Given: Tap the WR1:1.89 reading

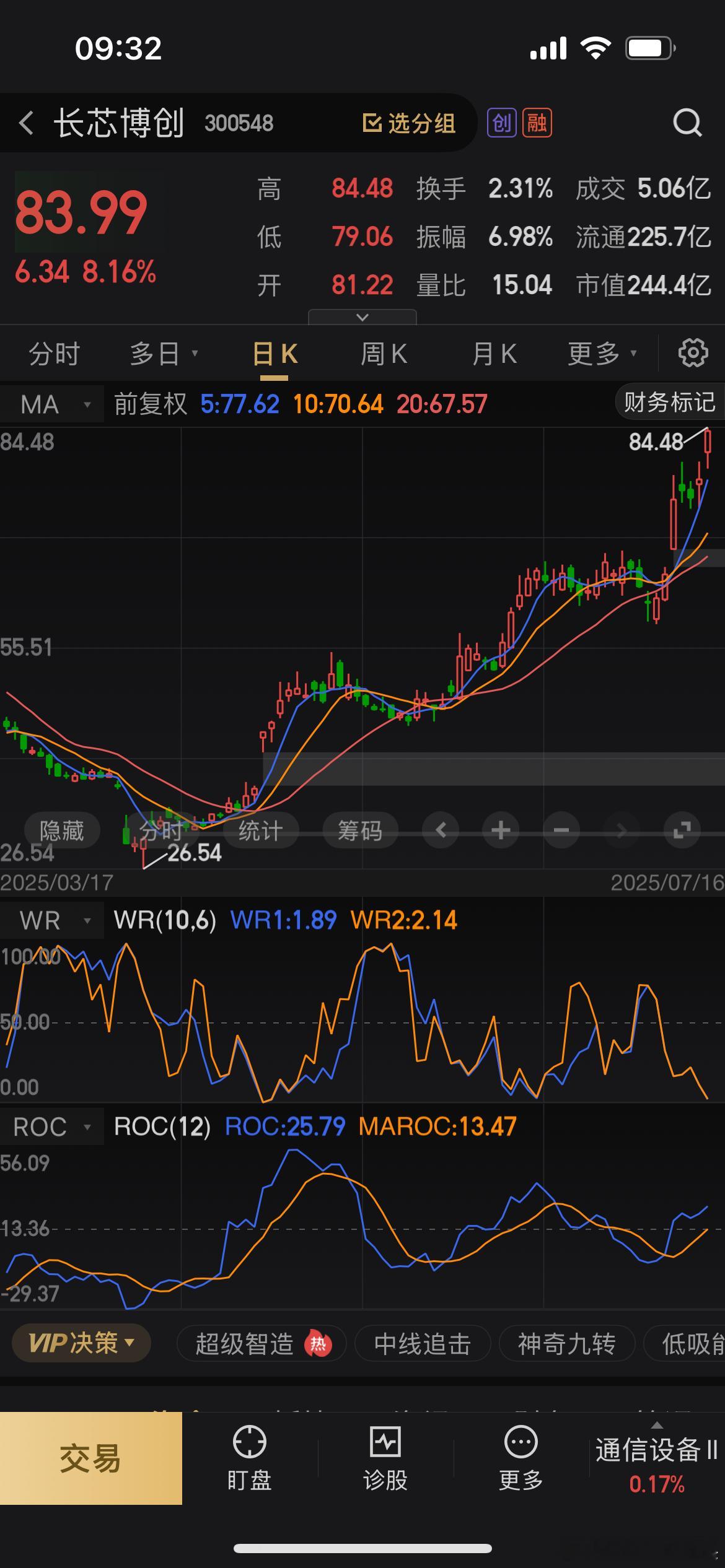Looking at the screenshot, I should [283, 920].
